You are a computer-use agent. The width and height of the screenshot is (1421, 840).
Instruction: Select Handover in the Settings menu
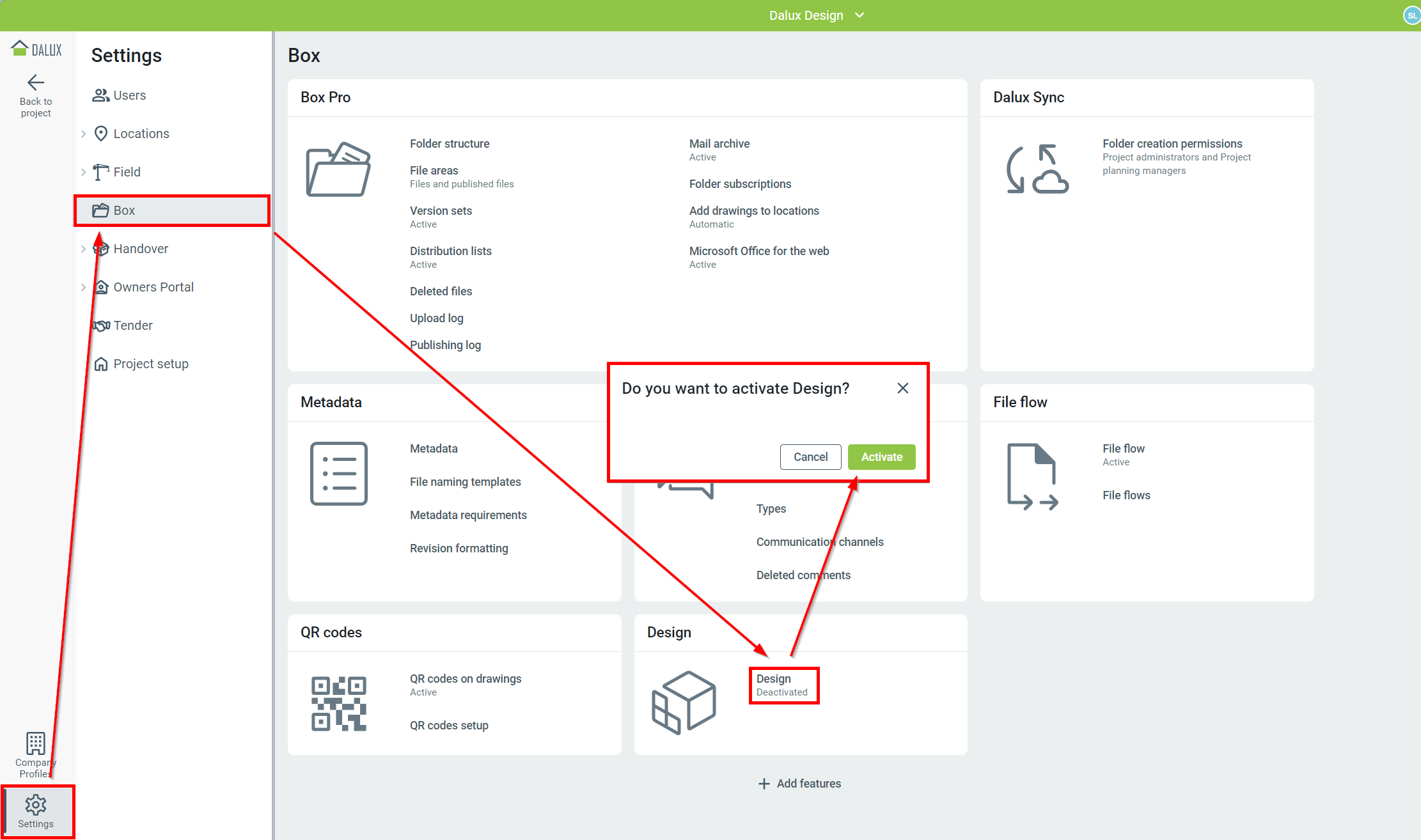pos(140,249)
